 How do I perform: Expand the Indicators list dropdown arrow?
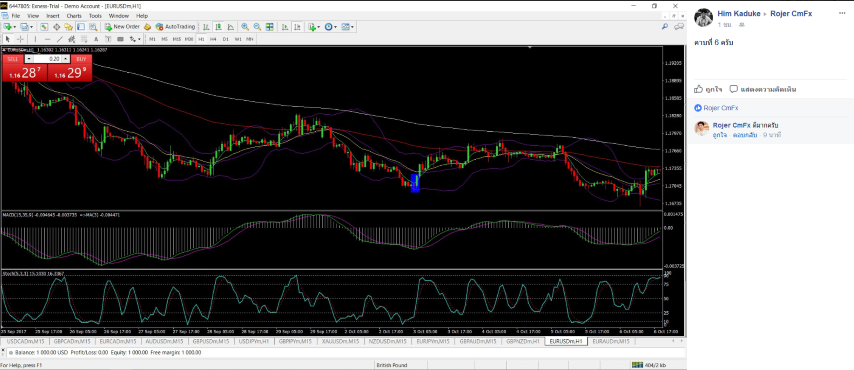pos(319,27)
